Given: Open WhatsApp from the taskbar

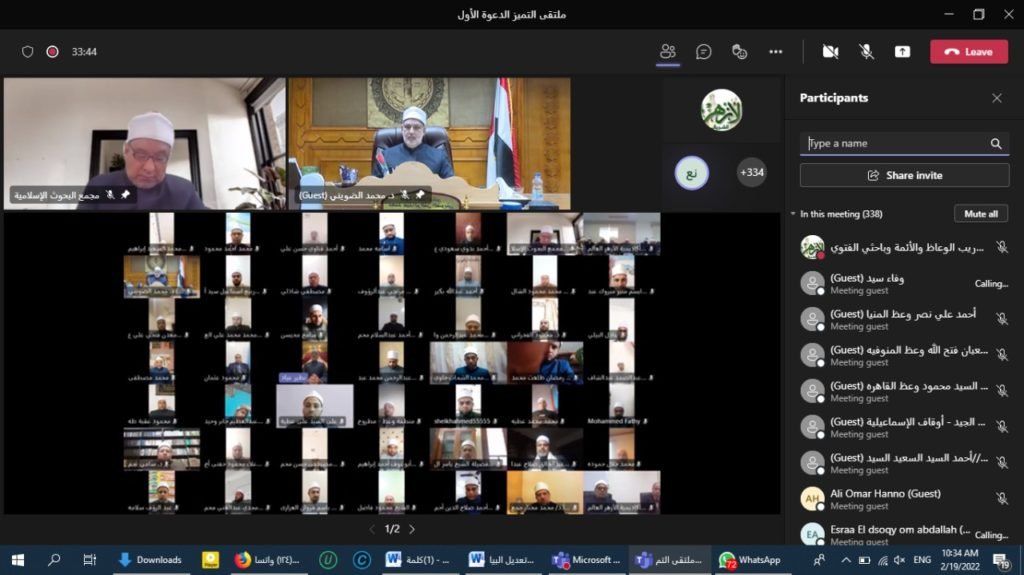Looking at the screenshot, I should coord(750,560).
